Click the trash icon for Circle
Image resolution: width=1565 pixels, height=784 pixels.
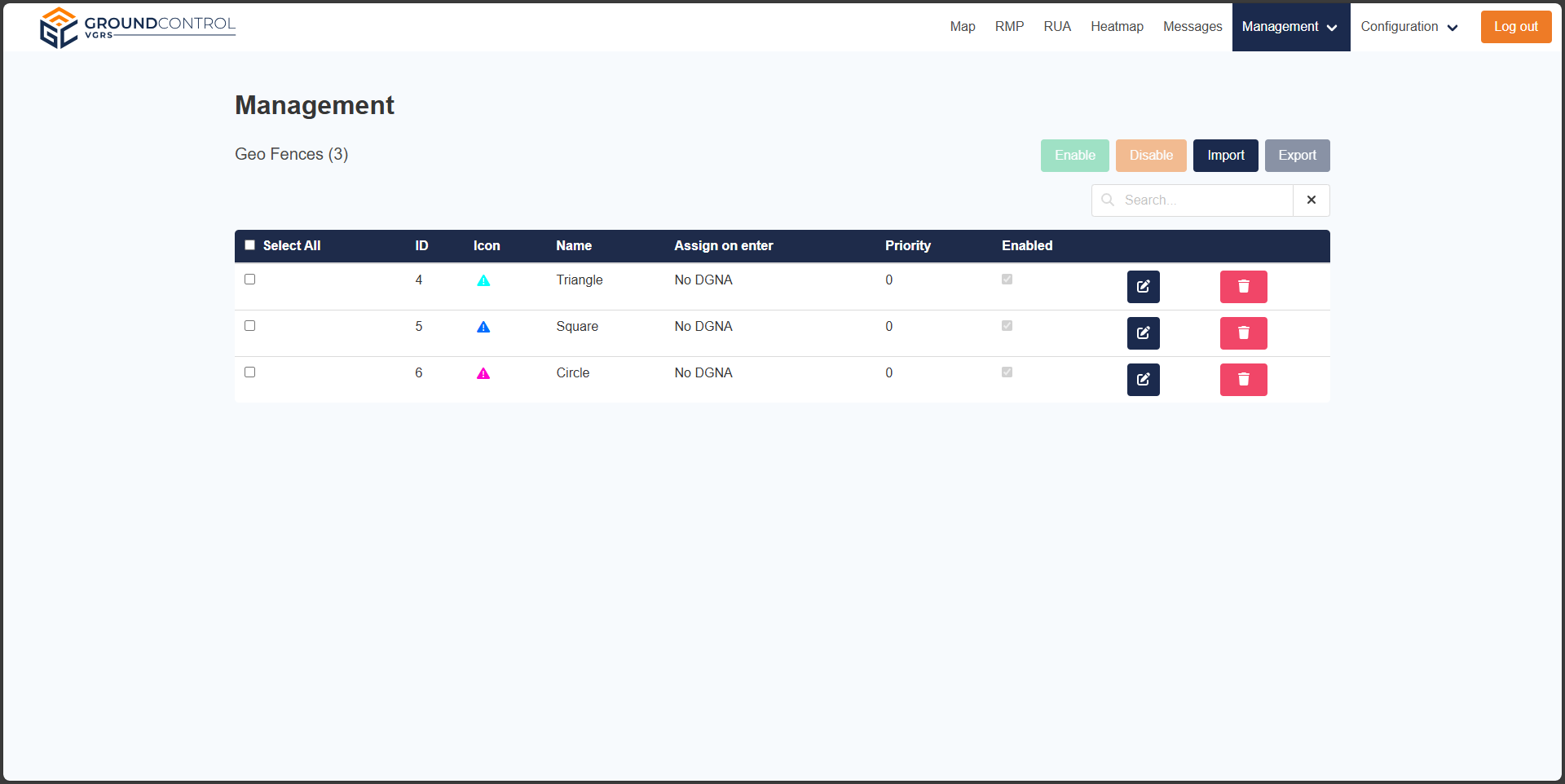[1243, 380]
